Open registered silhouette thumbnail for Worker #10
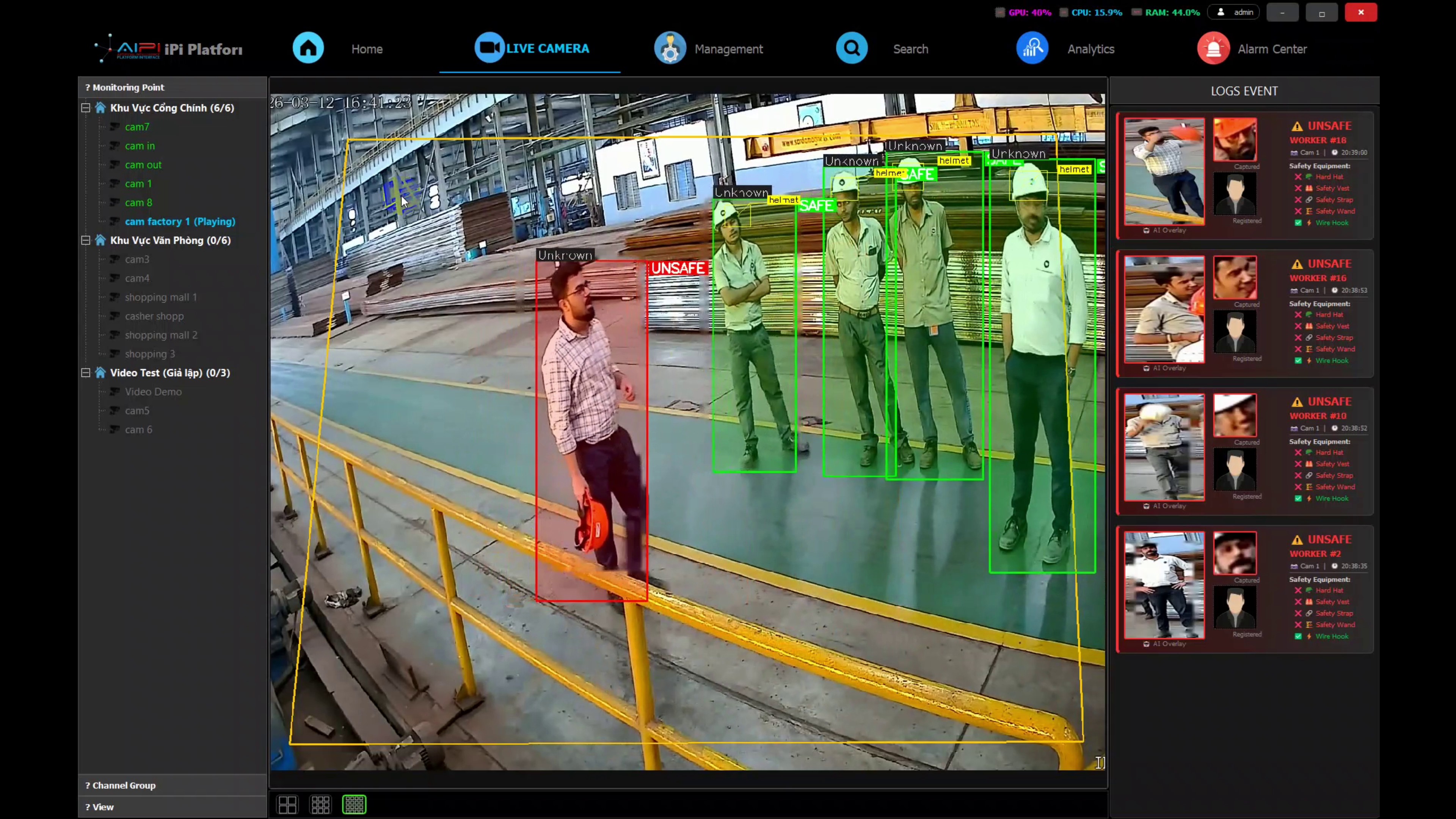 (1235, 470)
